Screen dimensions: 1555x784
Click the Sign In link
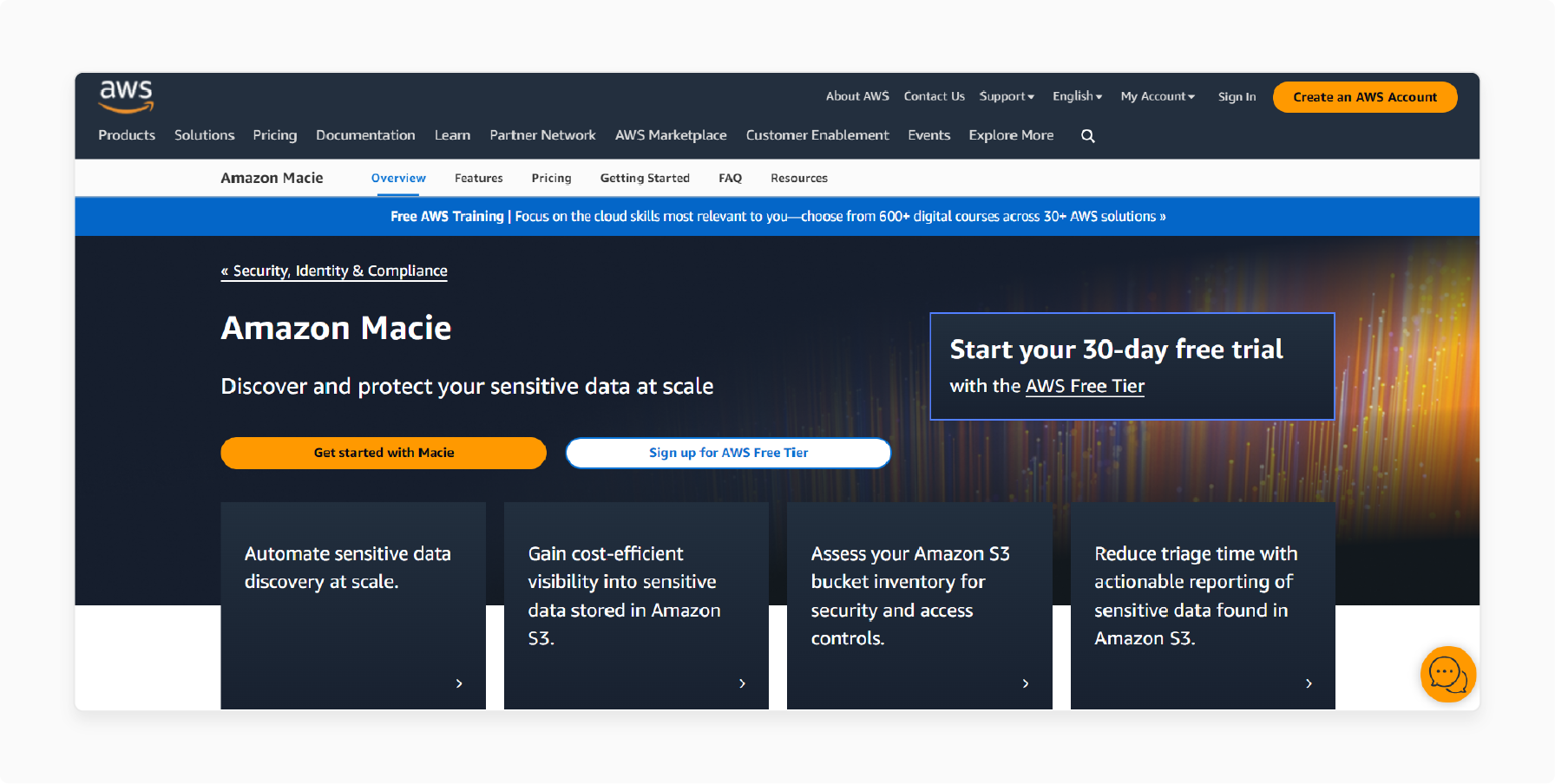click(x=1237, y=96)
